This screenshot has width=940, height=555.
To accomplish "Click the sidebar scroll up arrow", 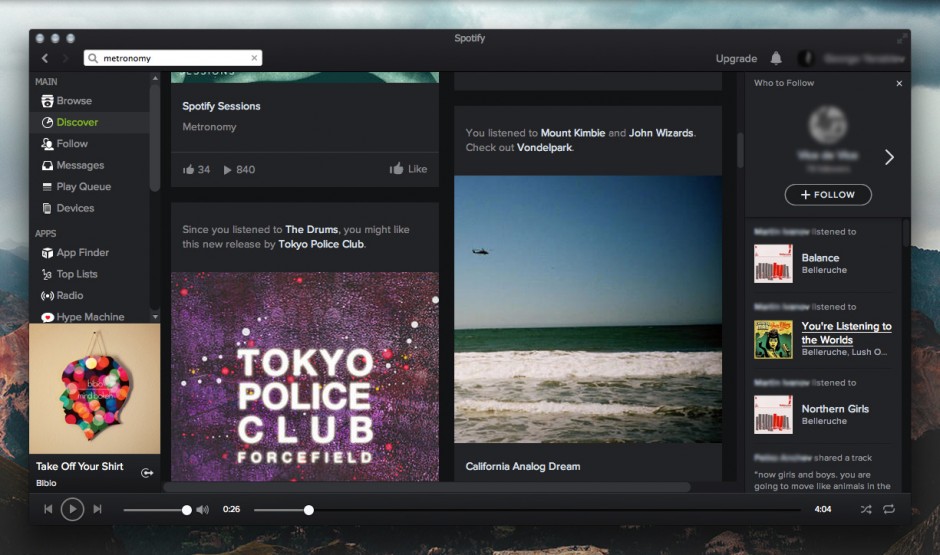I will [x=155, y=79].
